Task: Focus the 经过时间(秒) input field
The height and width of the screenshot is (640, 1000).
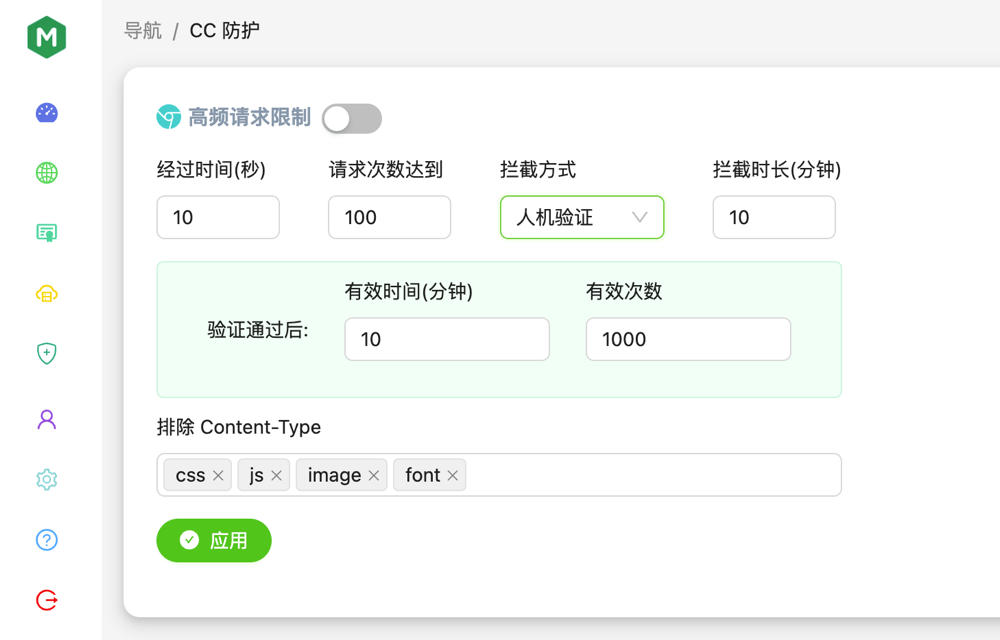Action: (218, 217)
